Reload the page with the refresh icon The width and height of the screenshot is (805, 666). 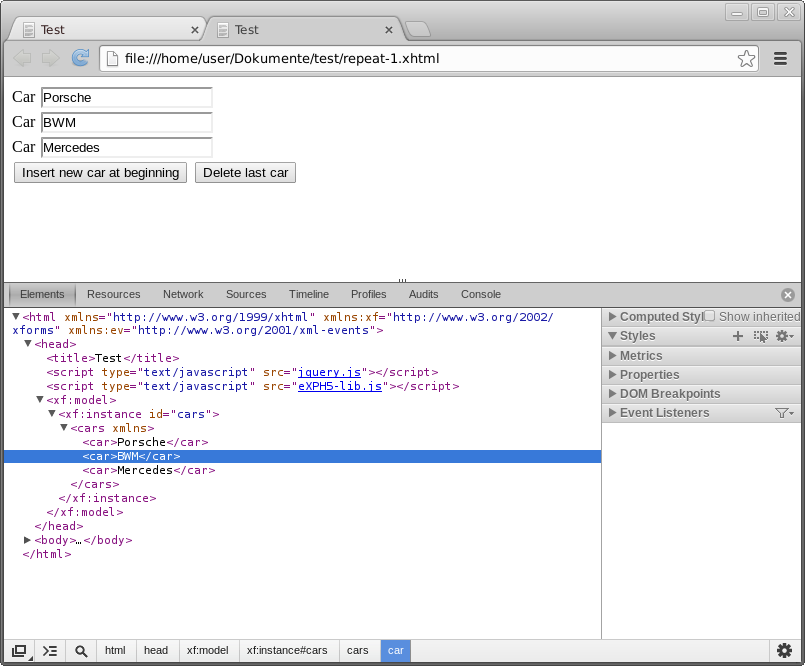click(80, 58)
